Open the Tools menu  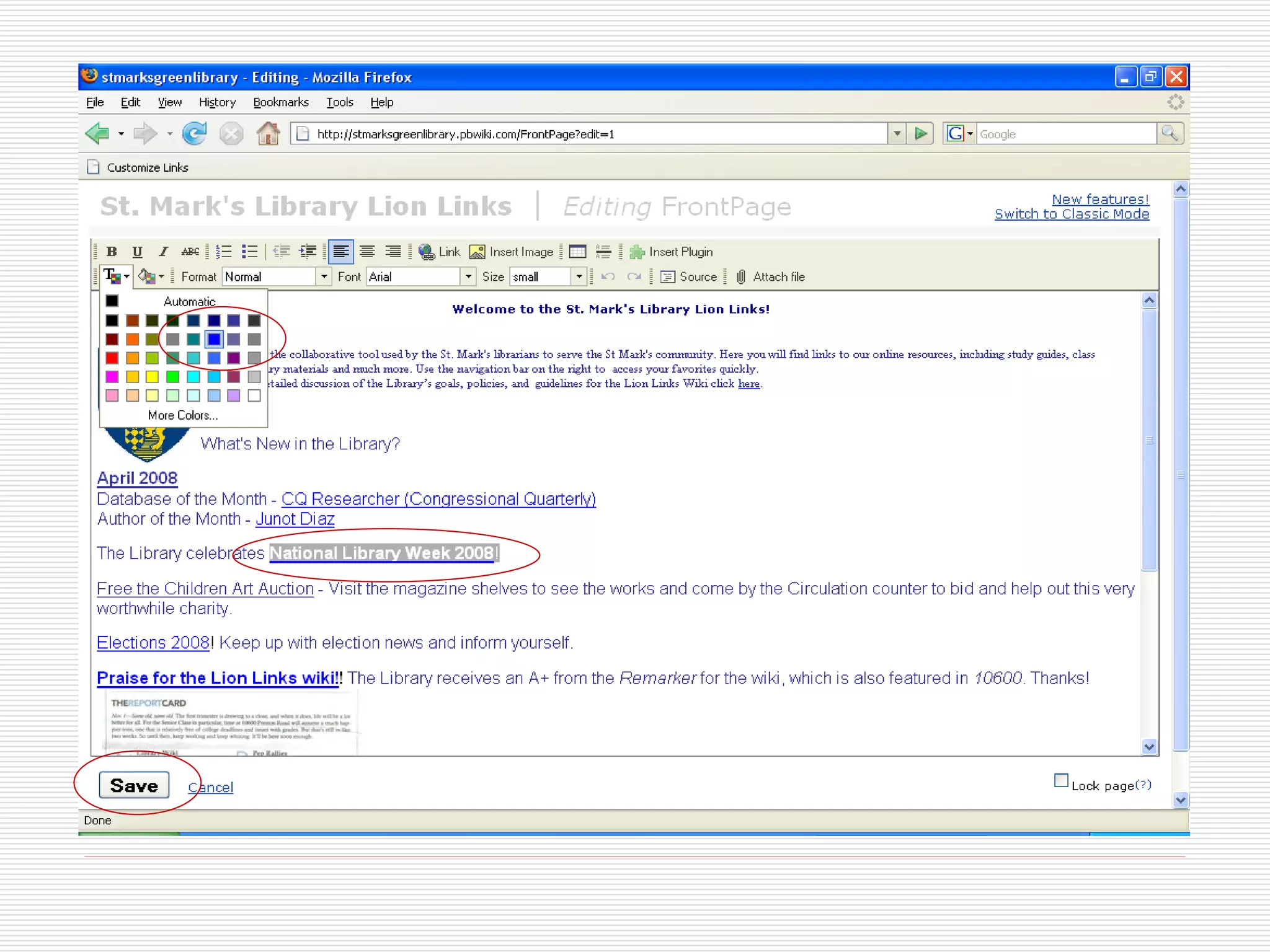pos(340,102)
